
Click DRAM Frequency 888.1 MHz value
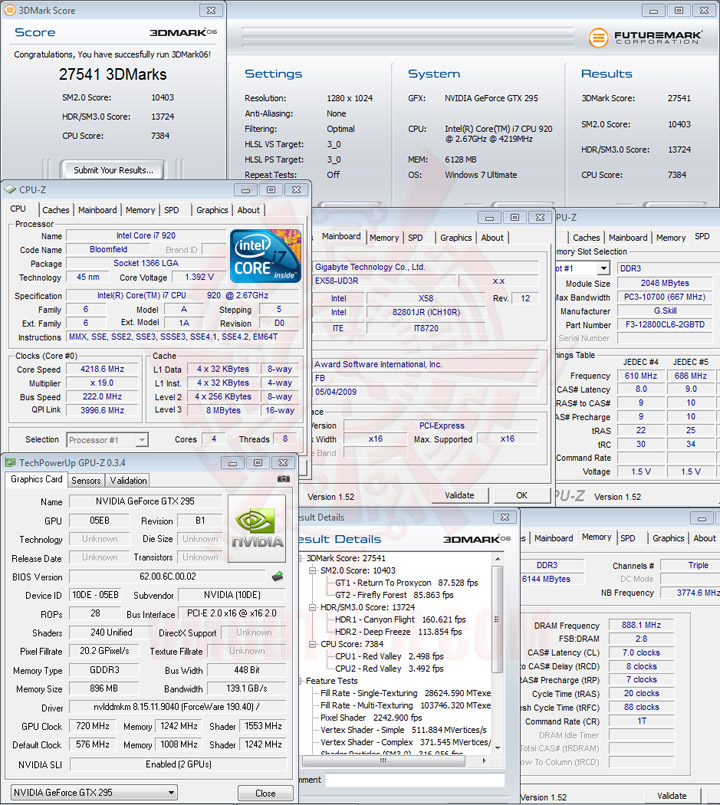tap(641, 625)
